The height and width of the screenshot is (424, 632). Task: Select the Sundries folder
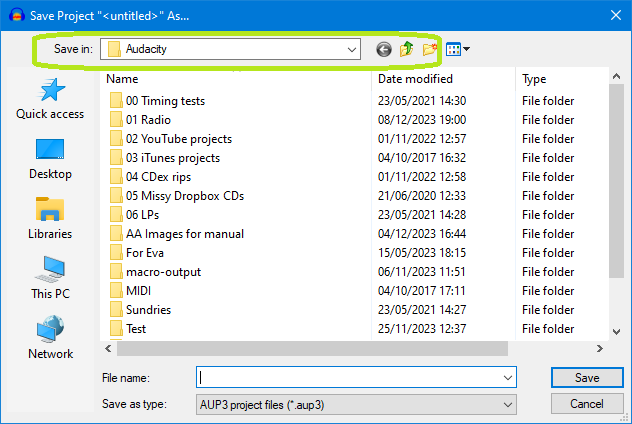[x=148, y=310]
